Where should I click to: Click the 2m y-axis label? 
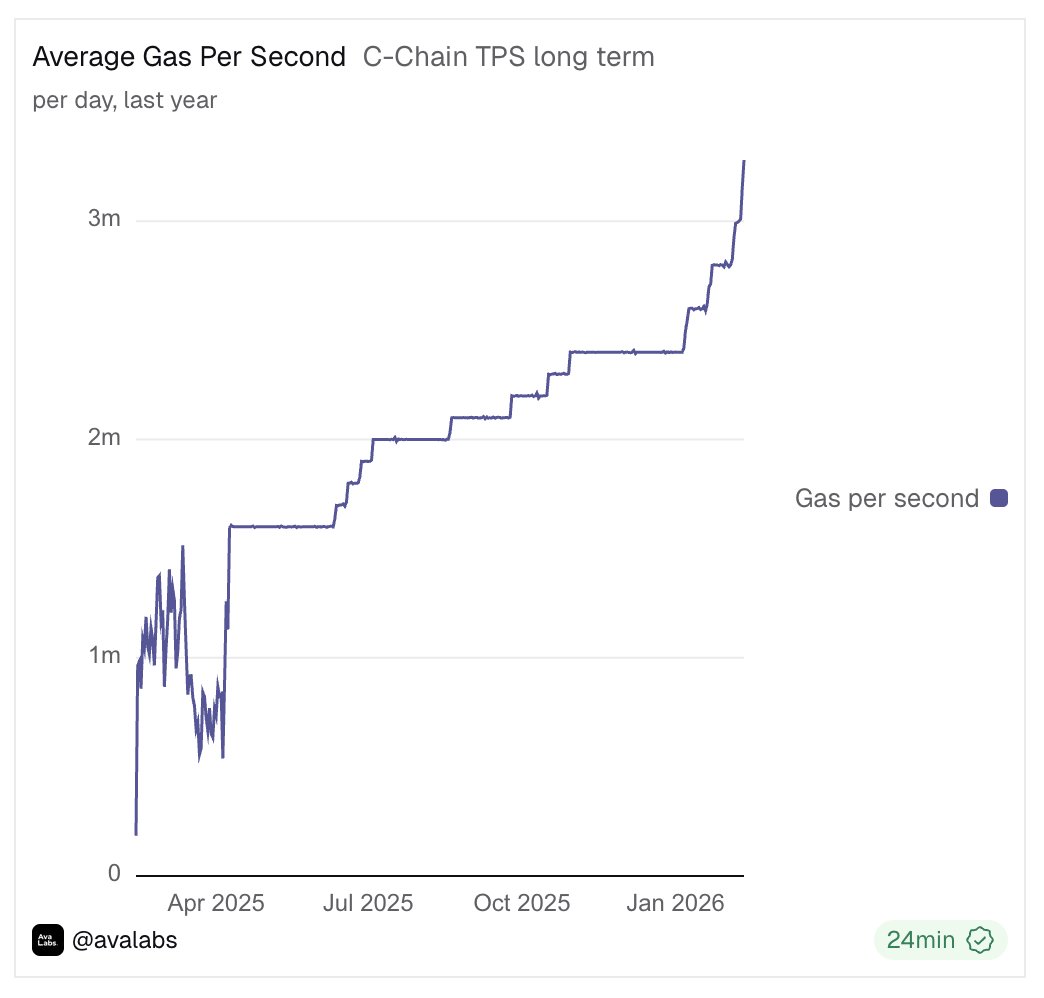pos(104,438)
